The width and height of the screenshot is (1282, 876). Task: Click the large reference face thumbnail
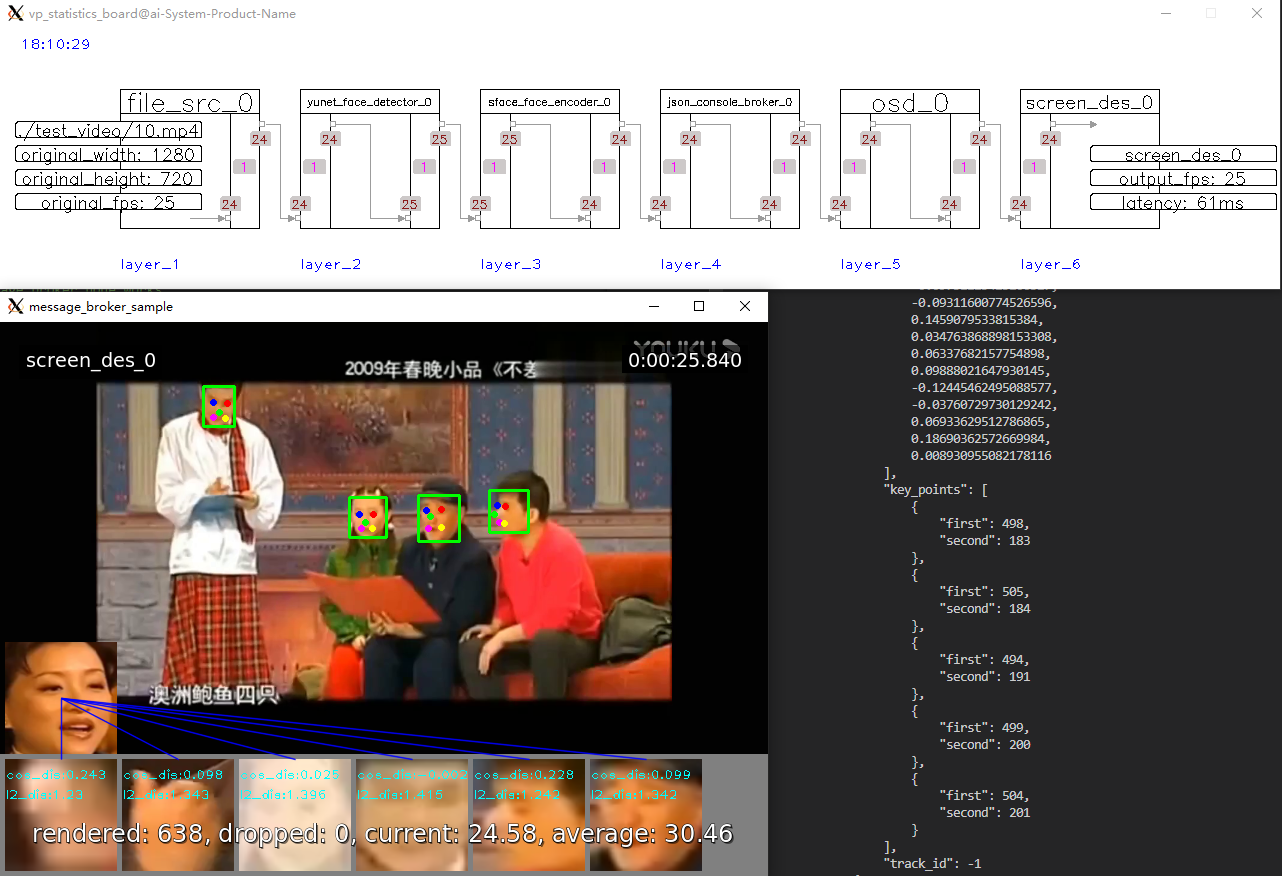61,698
